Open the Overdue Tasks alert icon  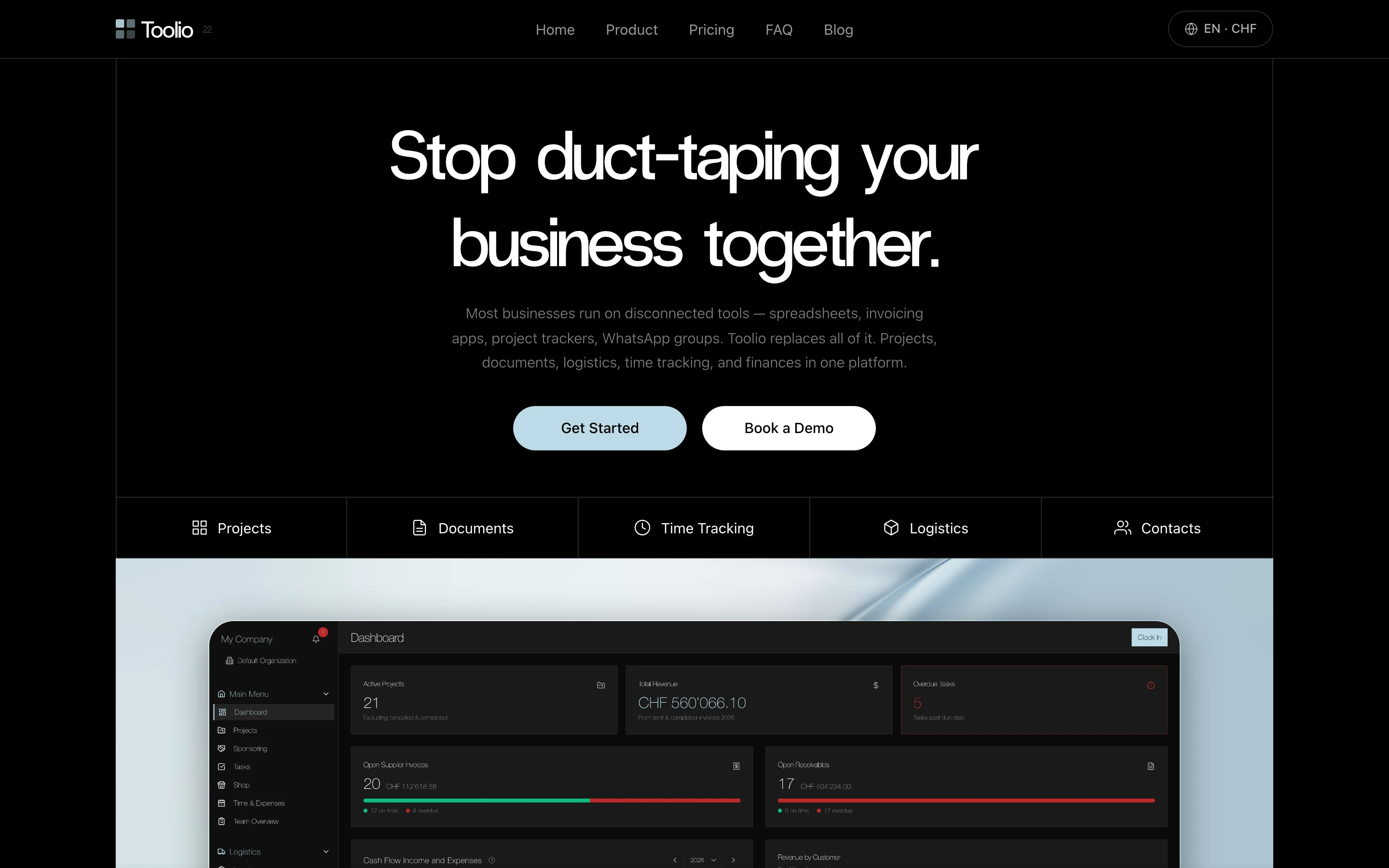[1151, 684]
